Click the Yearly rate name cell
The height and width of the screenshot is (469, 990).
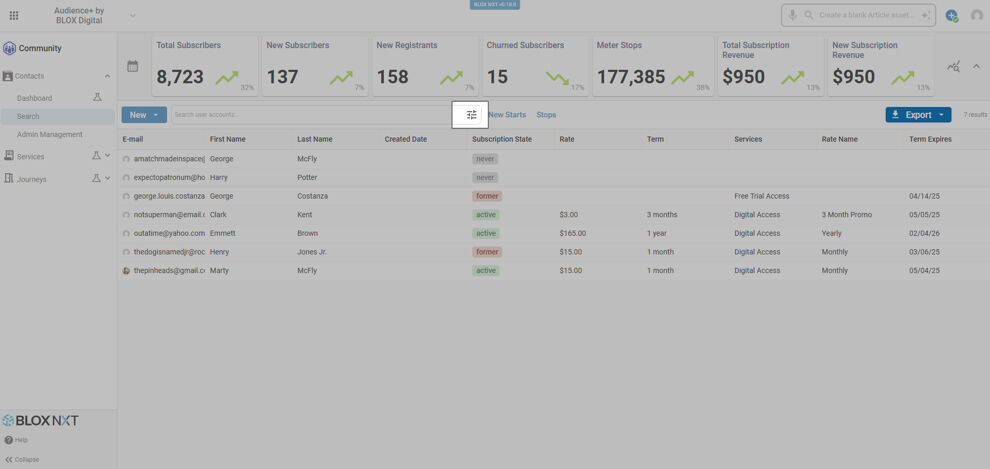coord(832,234)
